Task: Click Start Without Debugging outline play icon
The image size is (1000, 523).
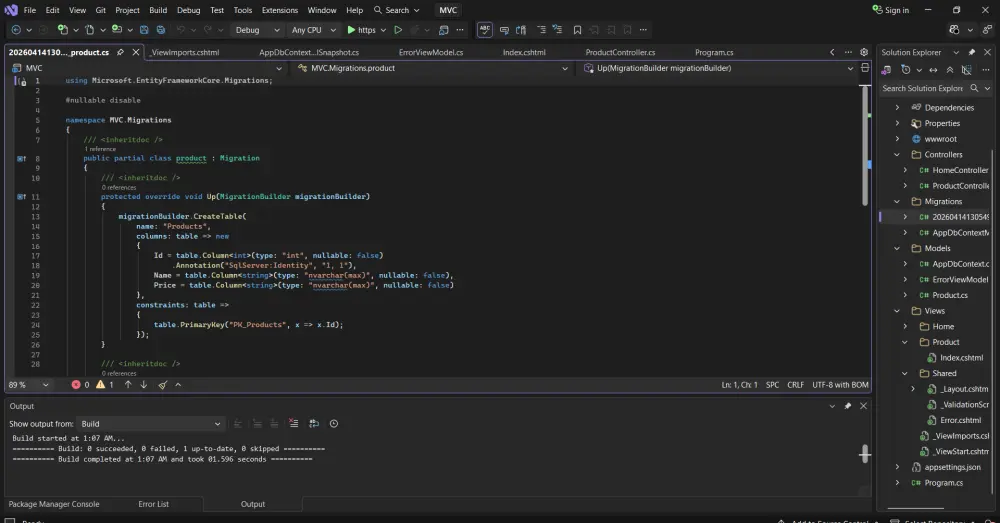Action: pyautogui.click(x=398, y=30)
